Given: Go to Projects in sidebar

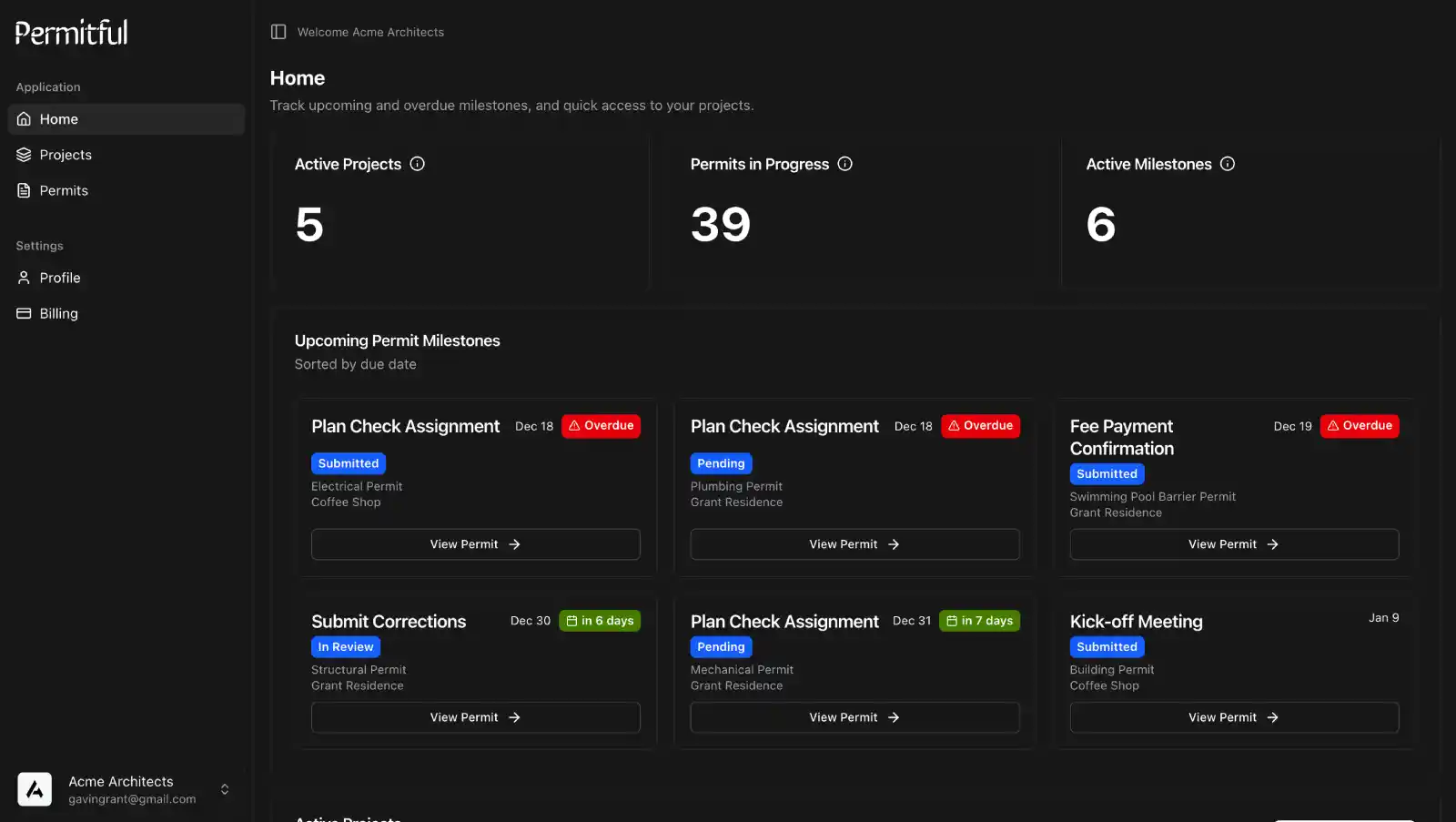Looking at the screenshot, I should 66,155.
